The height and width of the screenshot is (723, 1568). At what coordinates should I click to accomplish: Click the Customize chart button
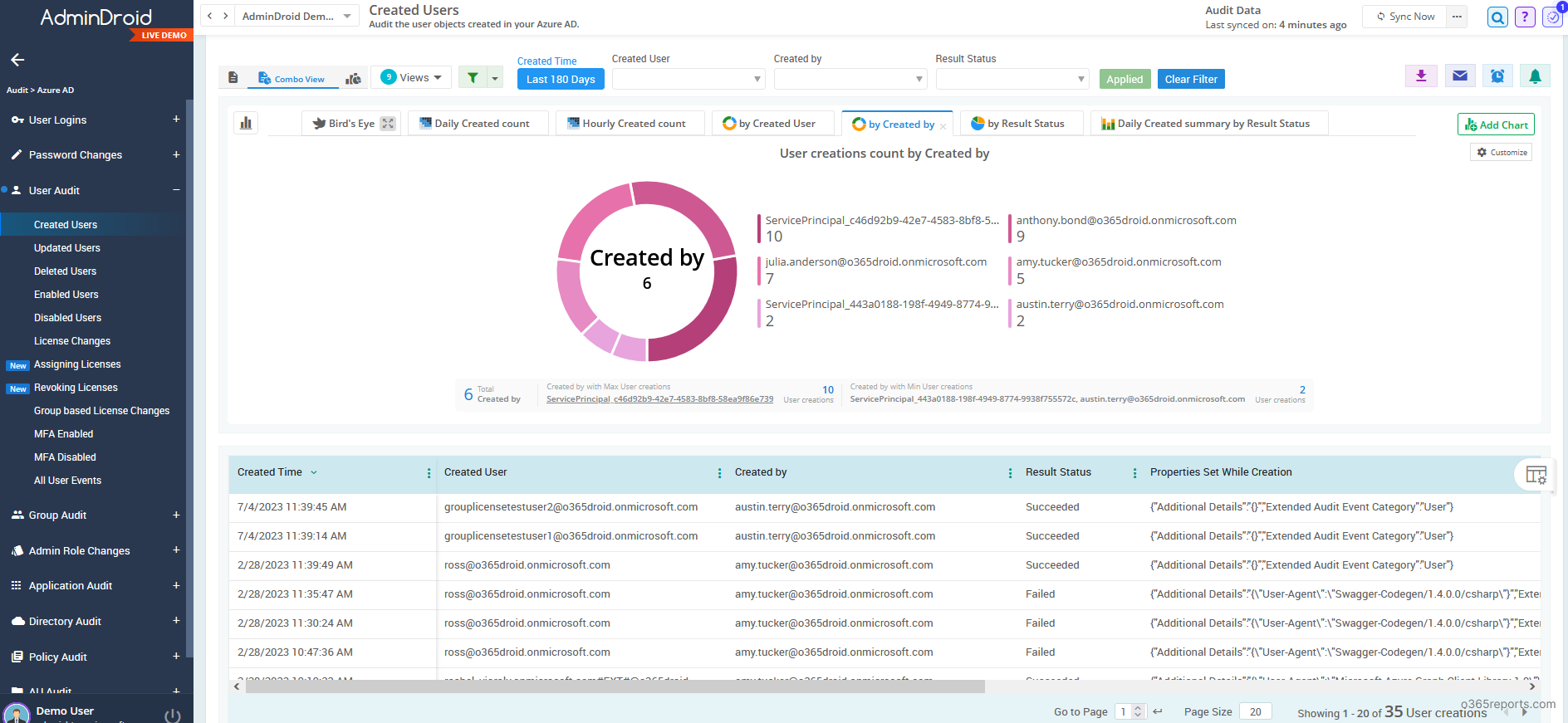(1502, 153)
